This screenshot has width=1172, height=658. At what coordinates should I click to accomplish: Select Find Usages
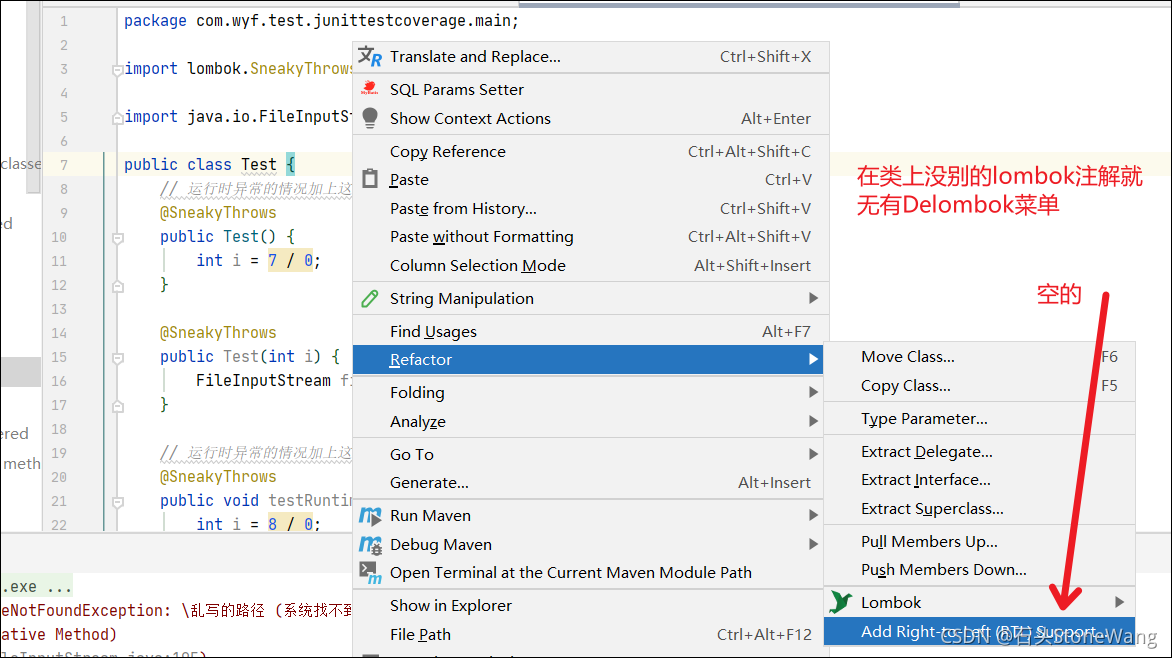click(590, 331)
